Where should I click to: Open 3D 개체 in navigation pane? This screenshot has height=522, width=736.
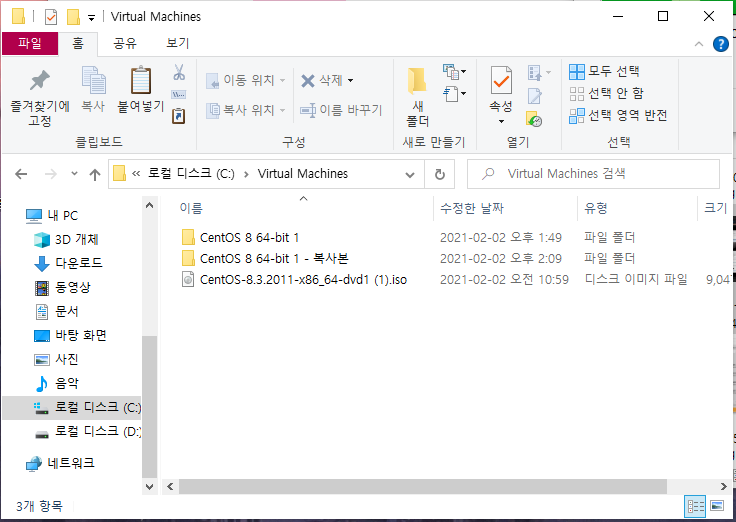point(67,239)
